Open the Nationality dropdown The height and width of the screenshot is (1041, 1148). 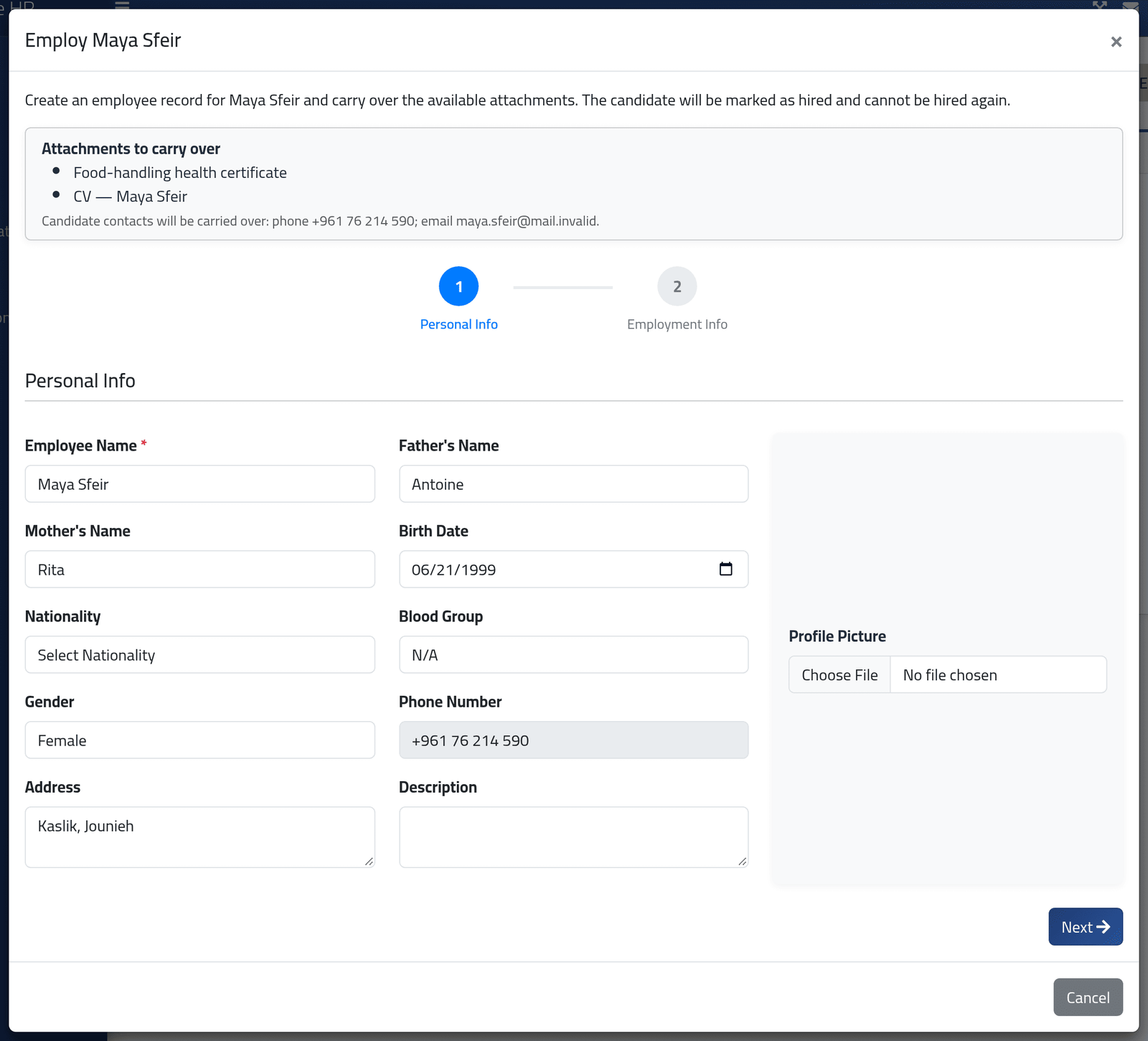tap(200, 654)
